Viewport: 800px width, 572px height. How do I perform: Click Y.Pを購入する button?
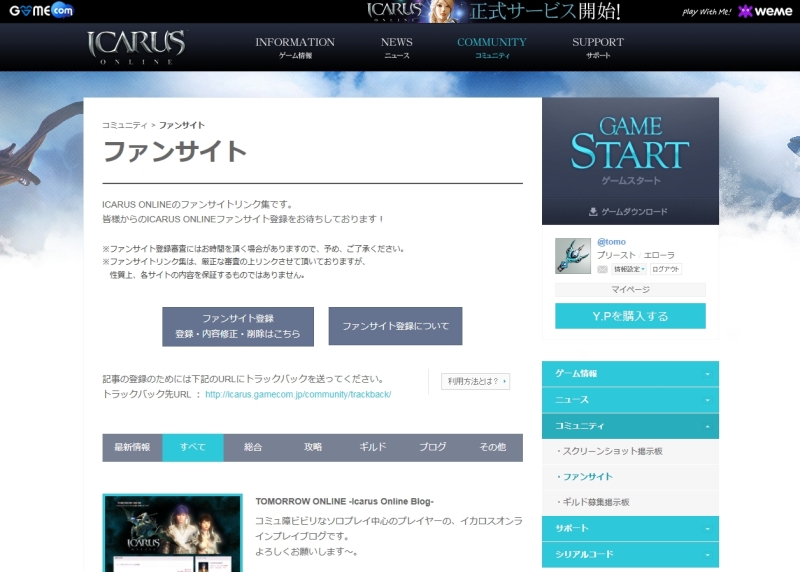point(631,316)
